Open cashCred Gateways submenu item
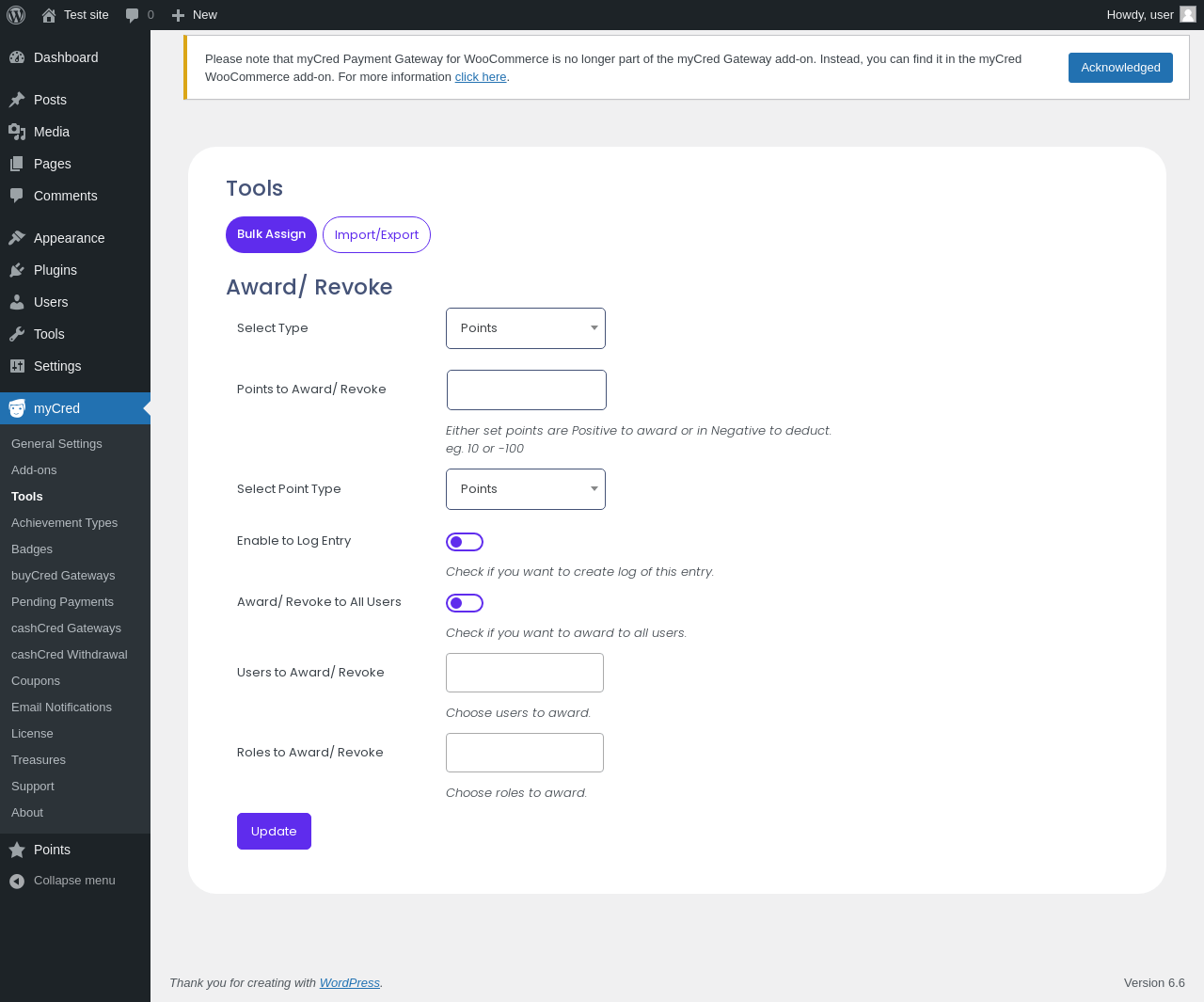 tap(66, 628)
